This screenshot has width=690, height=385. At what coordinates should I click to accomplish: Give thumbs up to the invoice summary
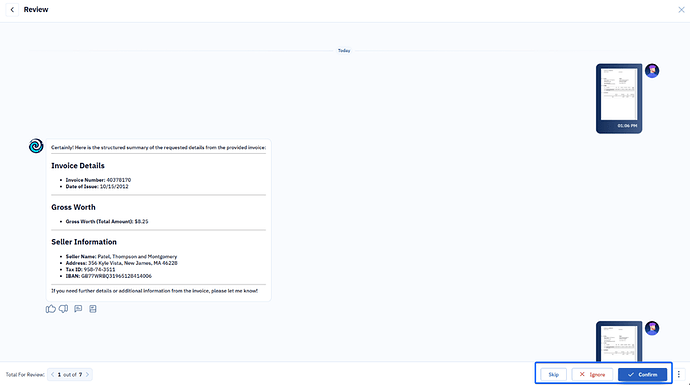point(51,309)
